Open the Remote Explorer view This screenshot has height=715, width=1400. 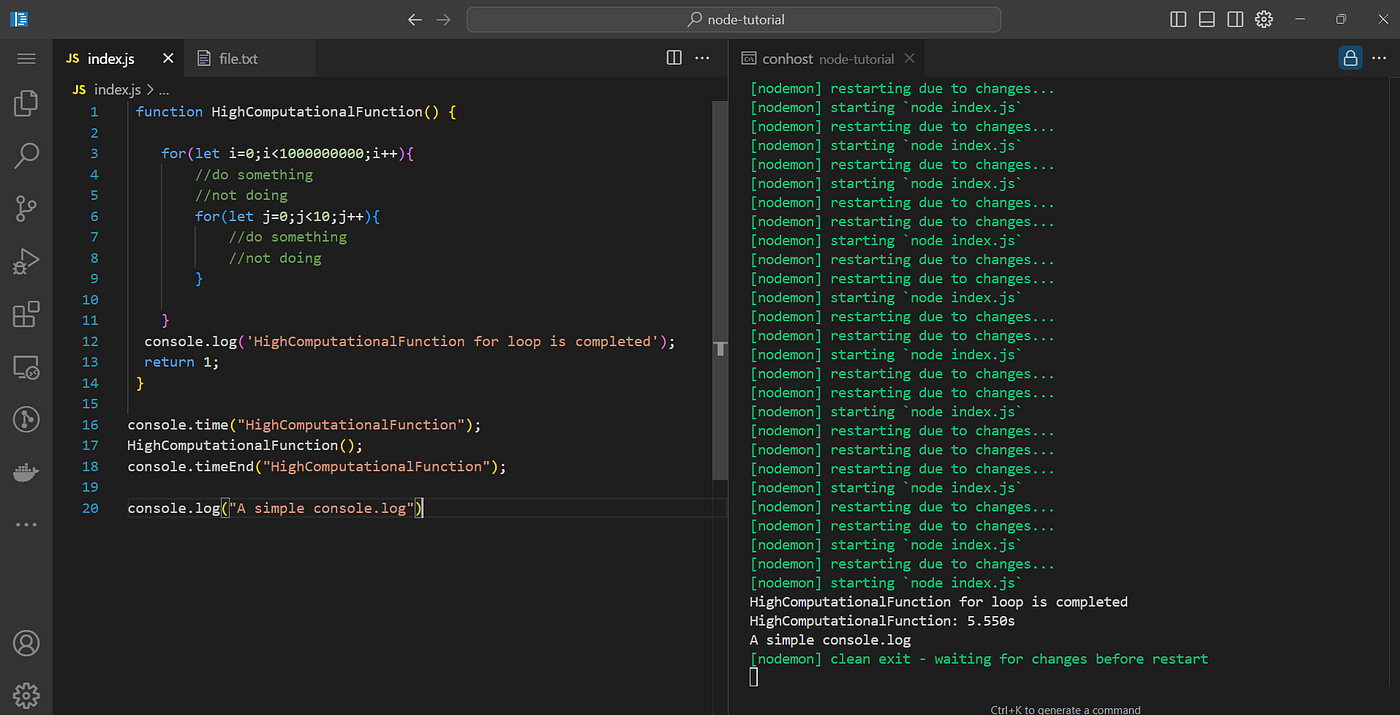[26, 367]
